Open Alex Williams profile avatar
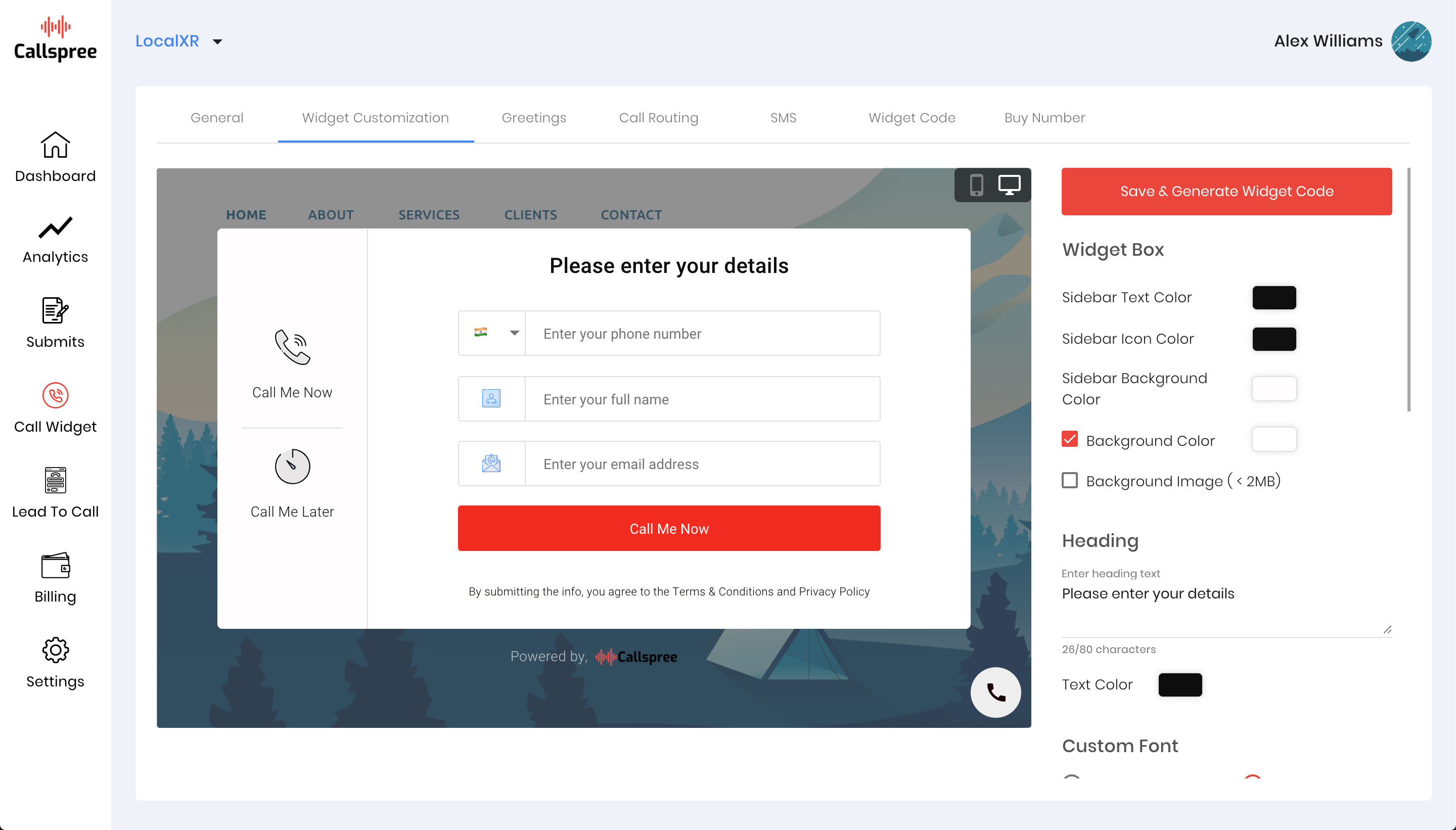The image size is (1456, 830). coord(1410,41)
